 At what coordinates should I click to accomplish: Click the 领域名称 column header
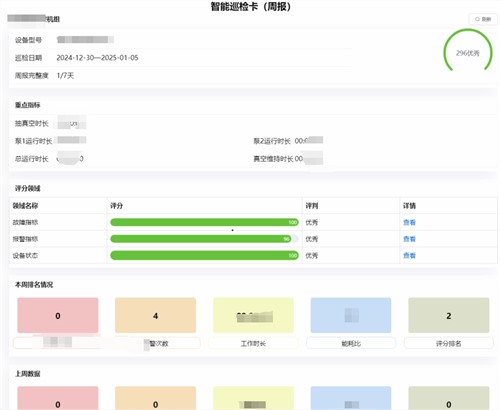[x=25, y=206]
